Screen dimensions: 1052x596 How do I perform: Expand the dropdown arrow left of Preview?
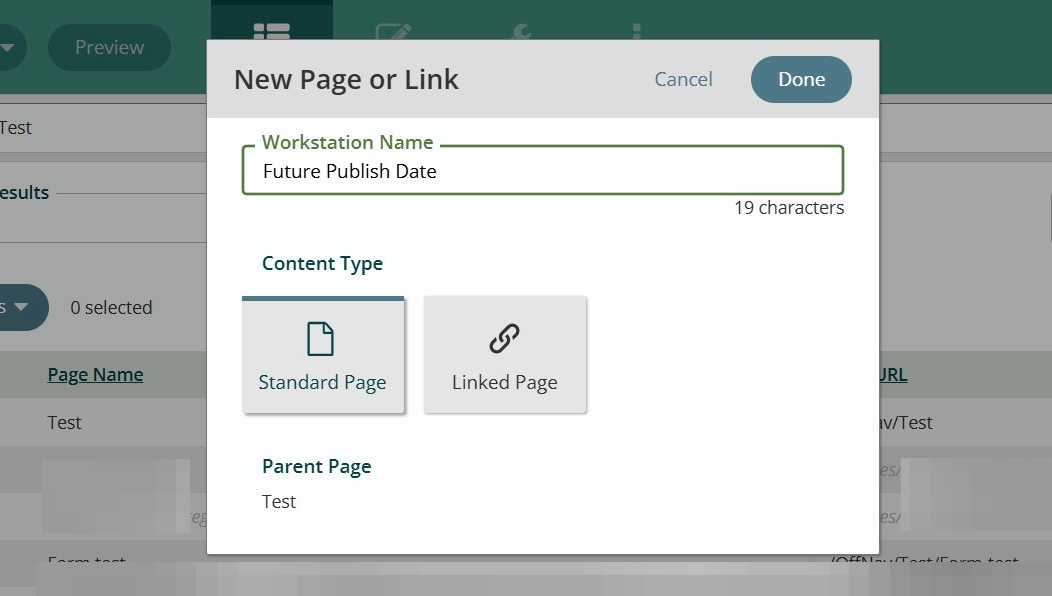8,47
